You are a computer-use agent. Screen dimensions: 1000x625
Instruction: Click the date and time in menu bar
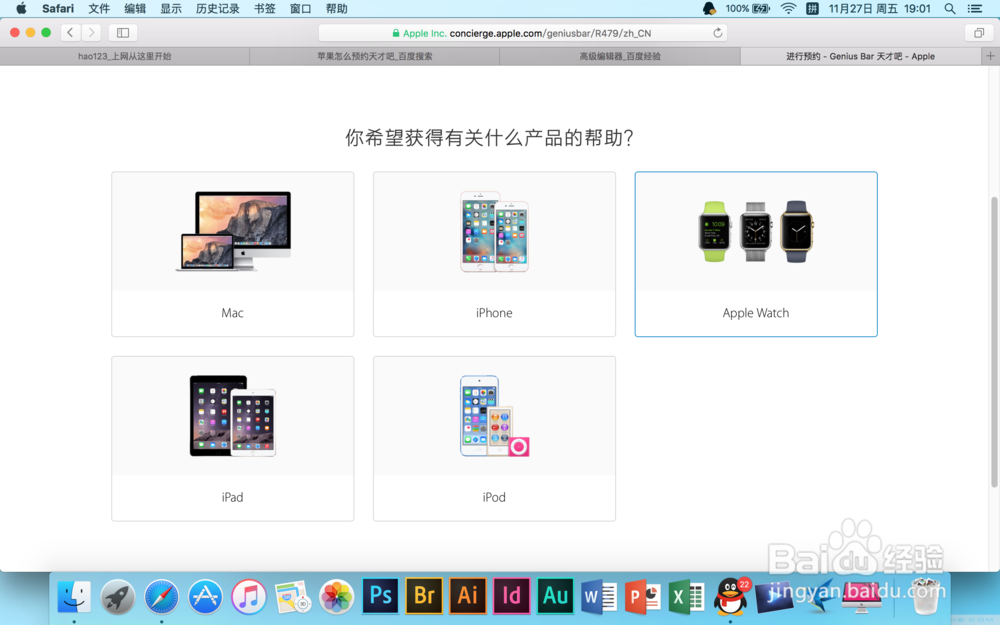pyautogui.click(x=879, y=8)
